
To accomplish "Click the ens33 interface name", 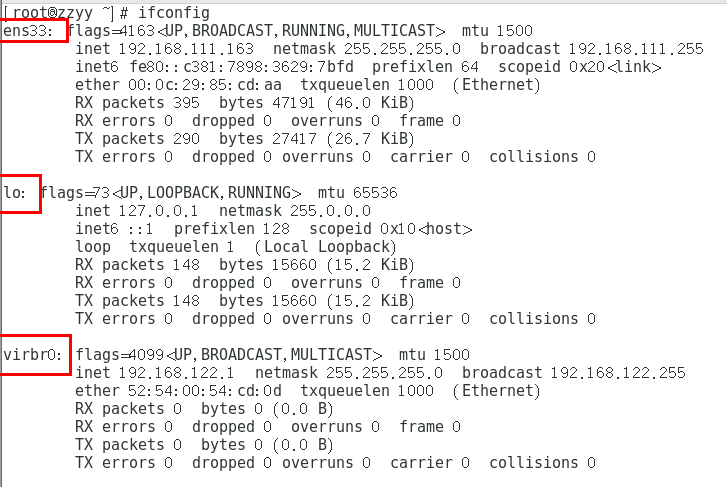I will point(28,30).
